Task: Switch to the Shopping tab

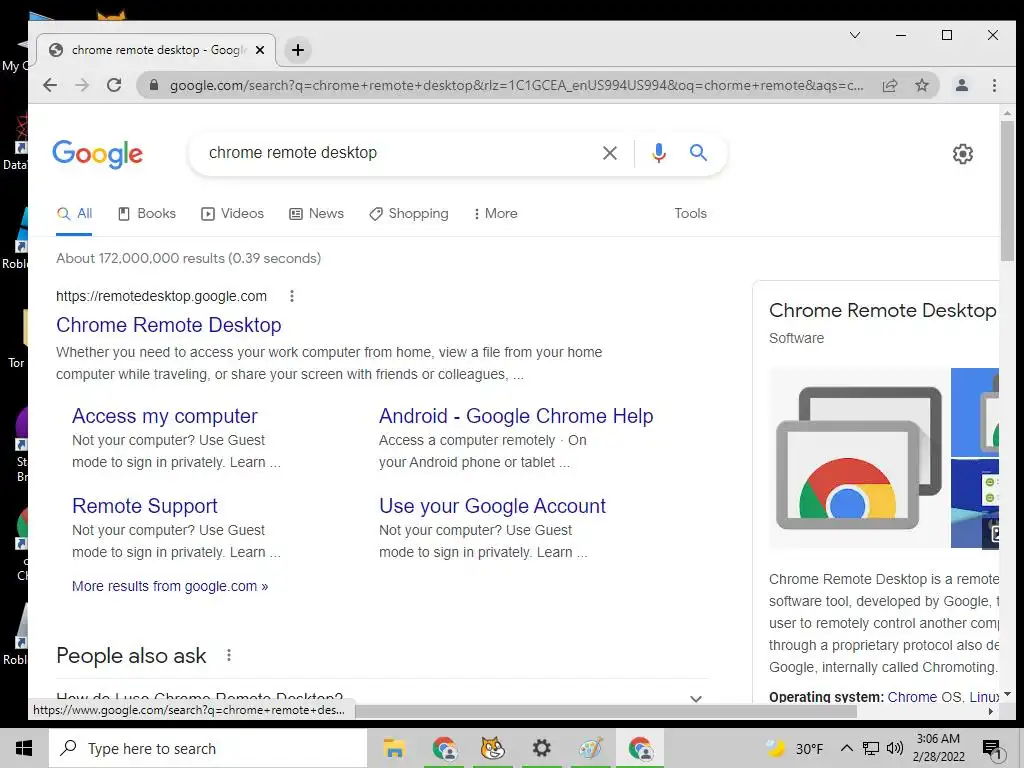Action: pos(409,214)
